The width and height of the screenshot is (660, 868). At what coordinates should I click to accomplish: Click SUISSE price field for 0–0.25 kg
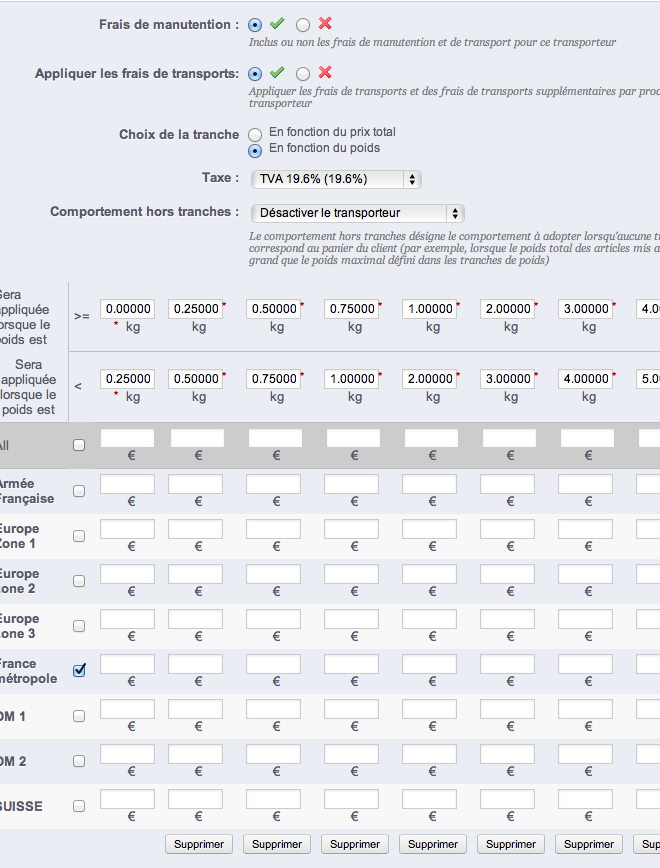pos(127,799)
